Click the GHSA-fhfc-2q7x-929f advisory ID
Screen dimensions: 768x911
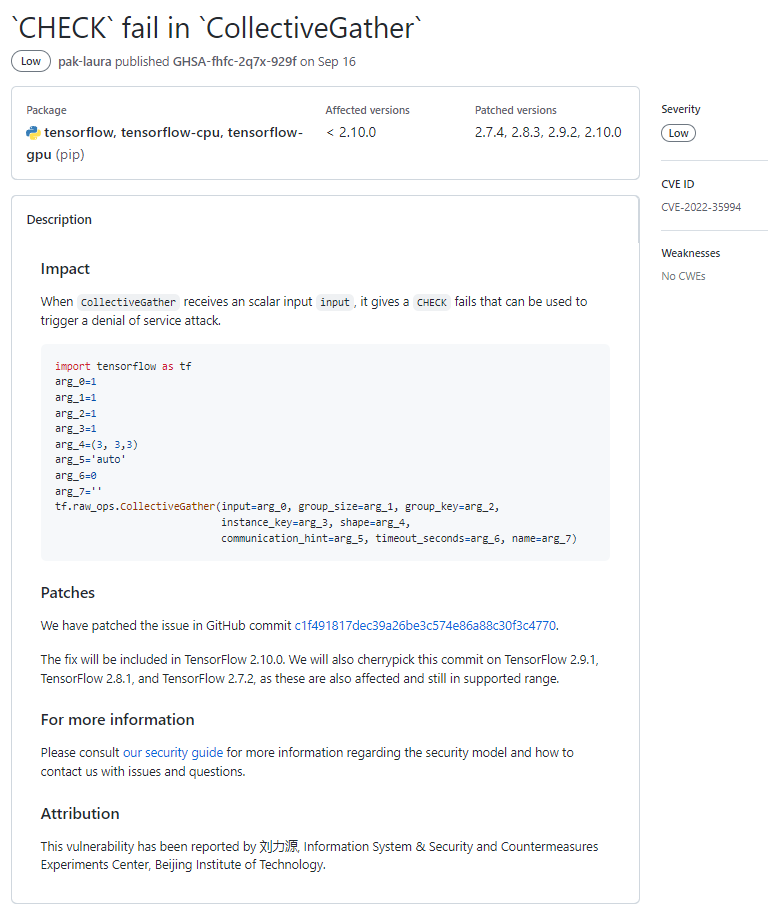point(235,62)
